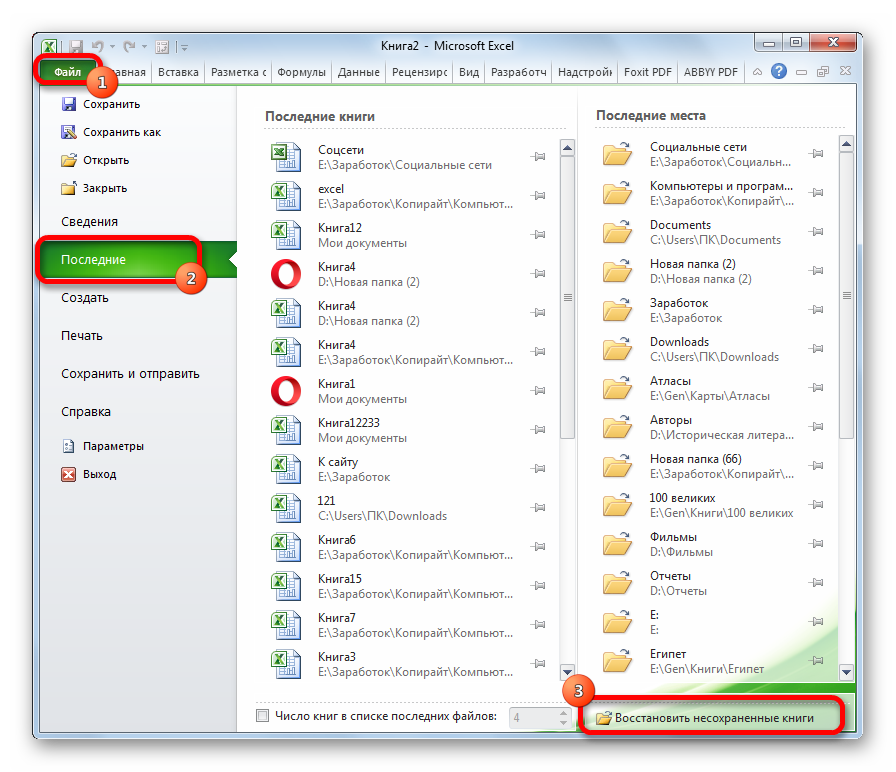Pin the excel workbook to recent list
The width and height of the screenshot is (896, 772).
[538, 195]
